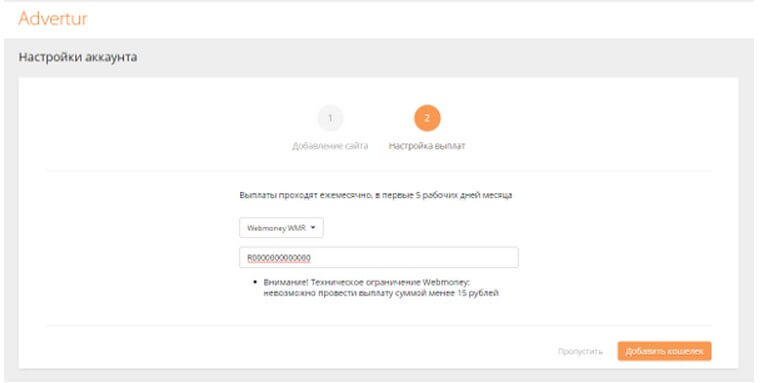The width and height of the screenshot is (763, 383).
Task: Click the number 2 inside the orange step circle
Action: point(427,118)
